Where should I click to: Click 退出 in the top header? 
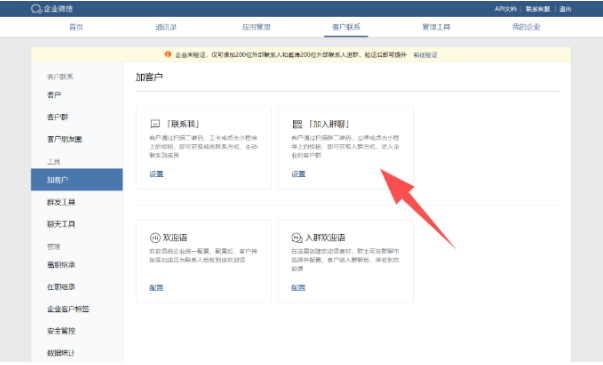pyautogui.click(x=565, y=9)
